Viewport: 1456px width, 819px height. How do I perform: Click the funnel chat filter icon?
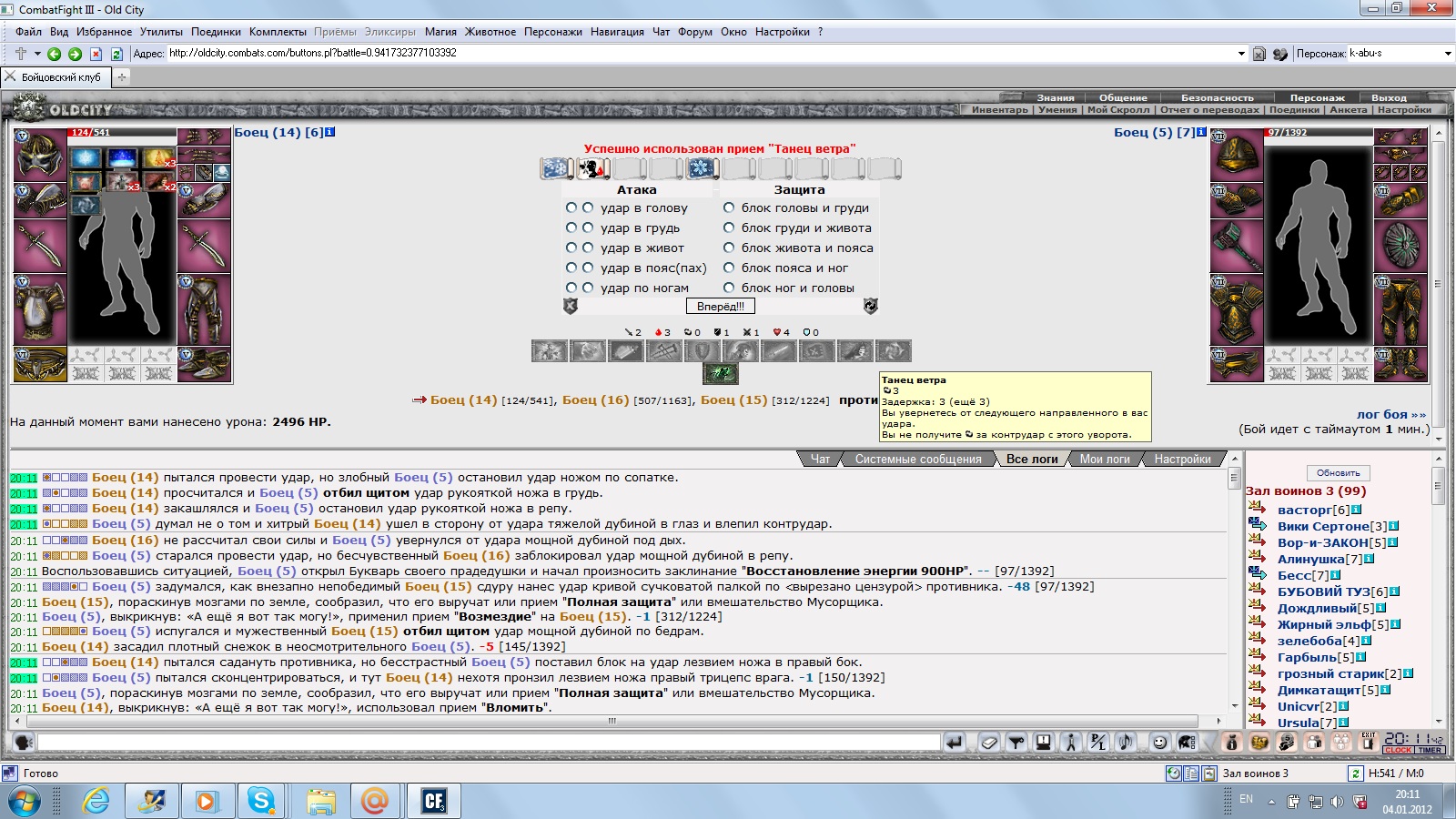point(1016,743)
